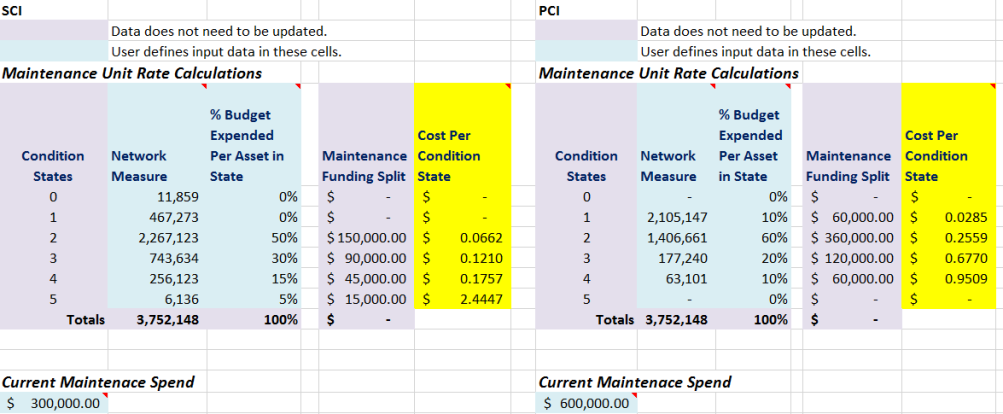Click the $15,000.00 funding split cell
This screenshot has height=414, width=1003.
click(367, 299)
